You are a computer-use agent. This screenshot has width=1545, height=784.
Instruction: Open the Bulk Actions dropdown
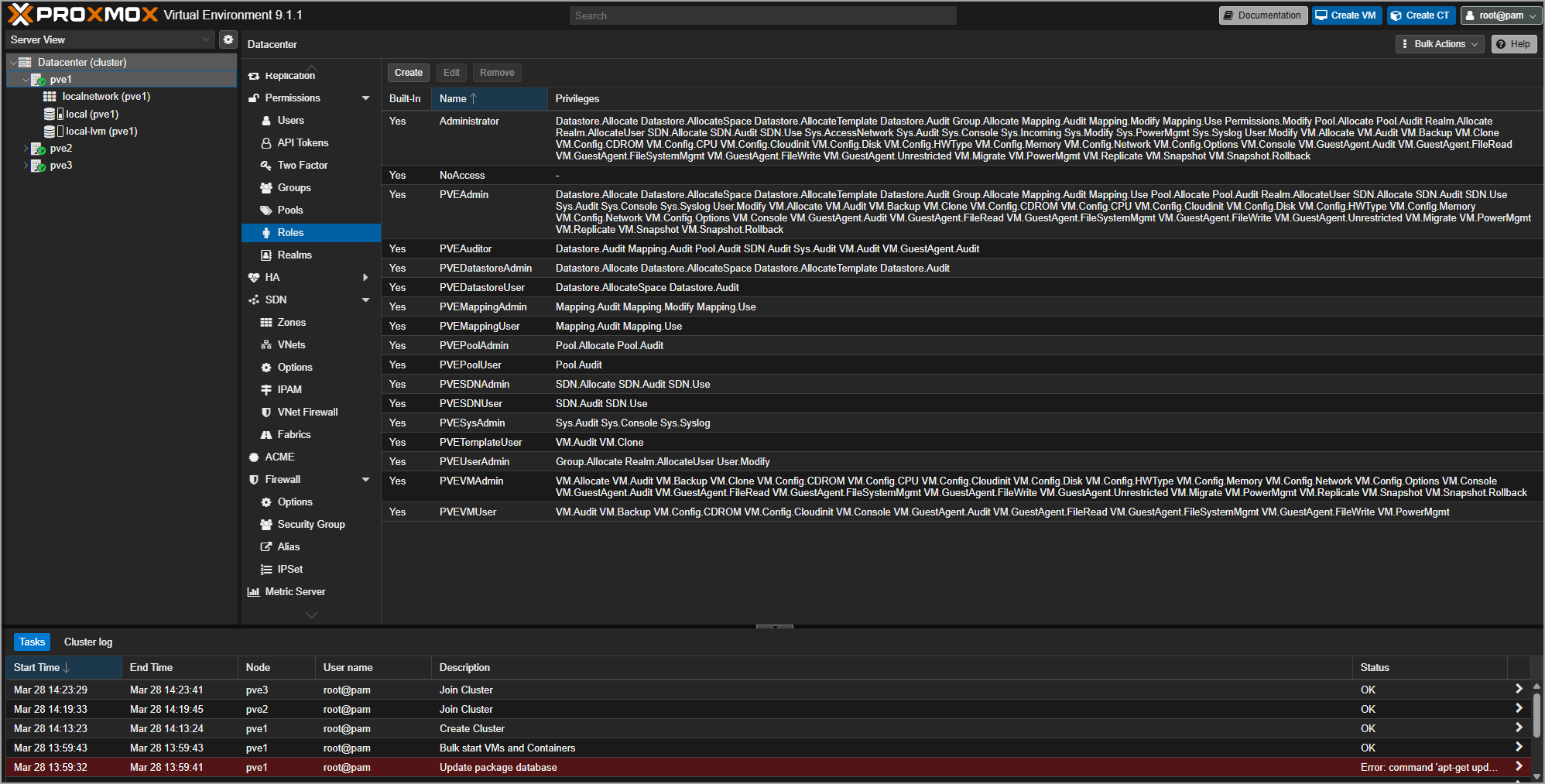click(x=1439, y=44)
